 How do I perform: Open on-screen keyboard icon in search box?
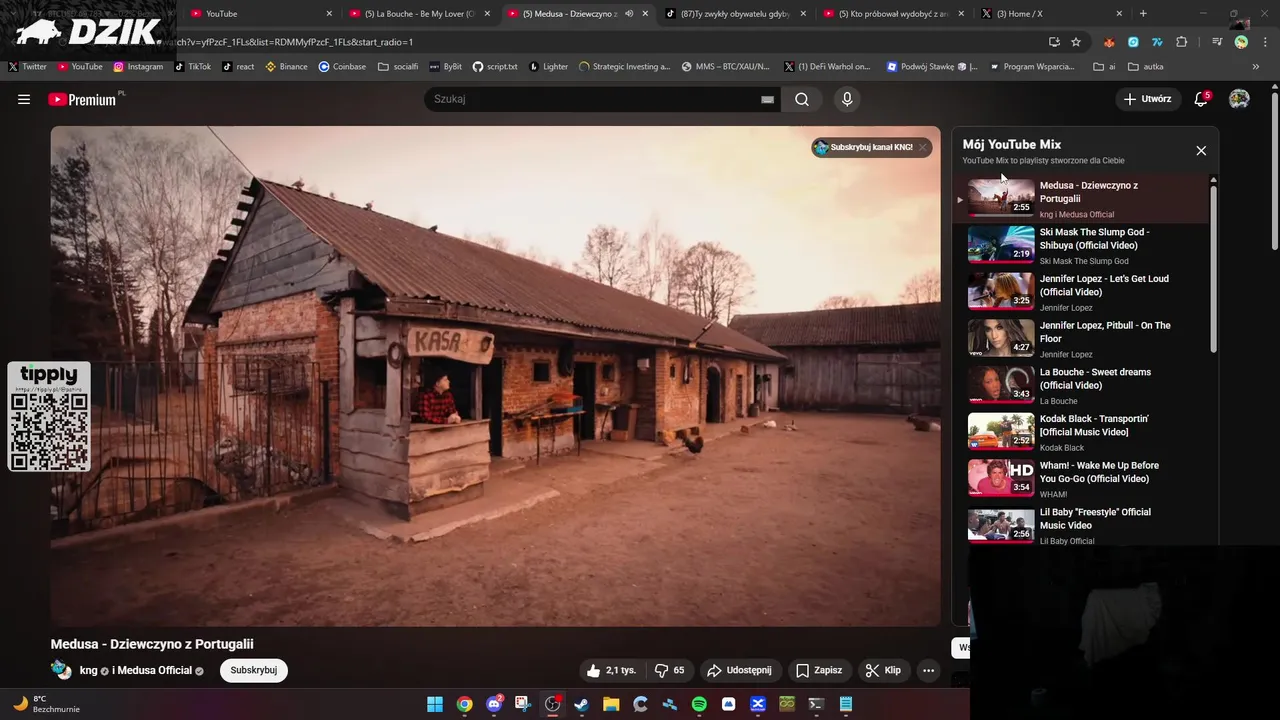(767, 99)
